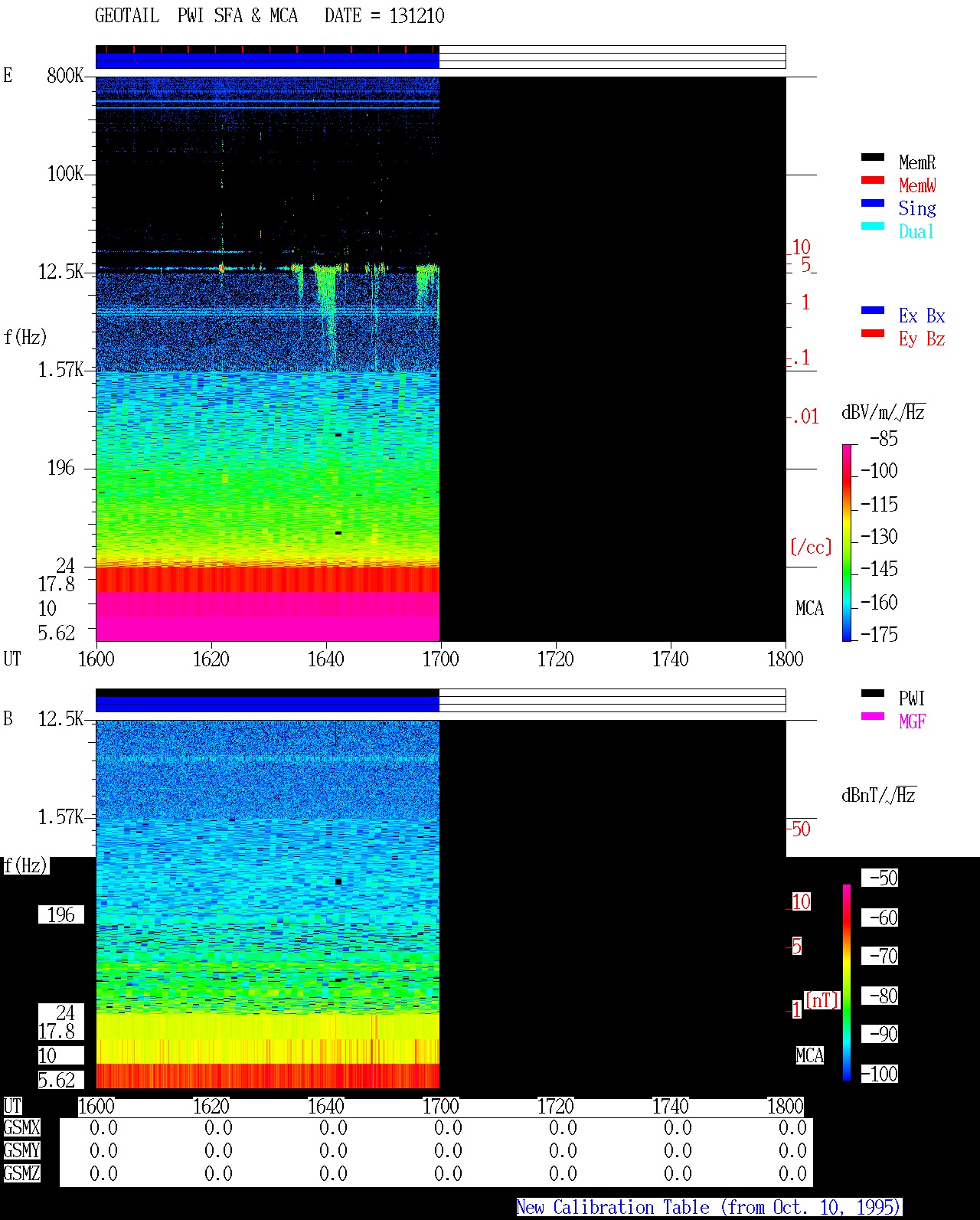Click the blue mode bar above the B spectrogram

tap(267, 704)
